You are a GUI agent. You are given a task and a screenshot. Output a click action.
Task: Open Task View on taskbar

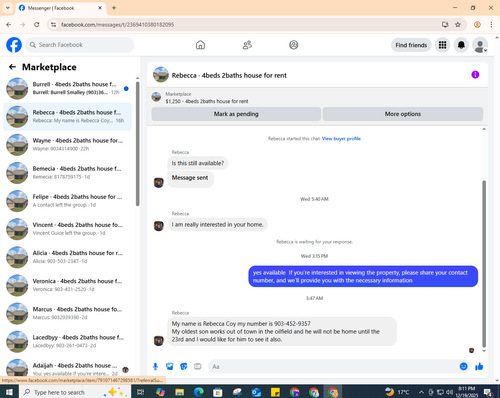[141, 392]
